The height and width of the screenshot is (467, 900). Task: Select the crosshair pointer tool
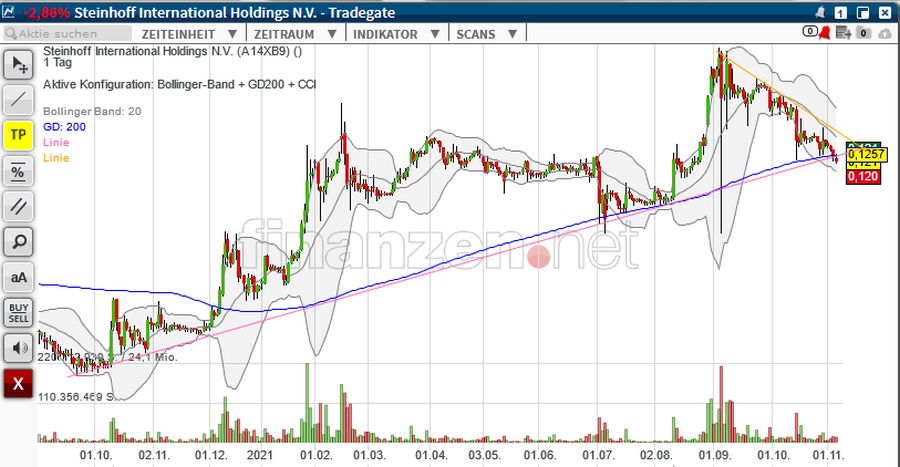tap(18, 65)
